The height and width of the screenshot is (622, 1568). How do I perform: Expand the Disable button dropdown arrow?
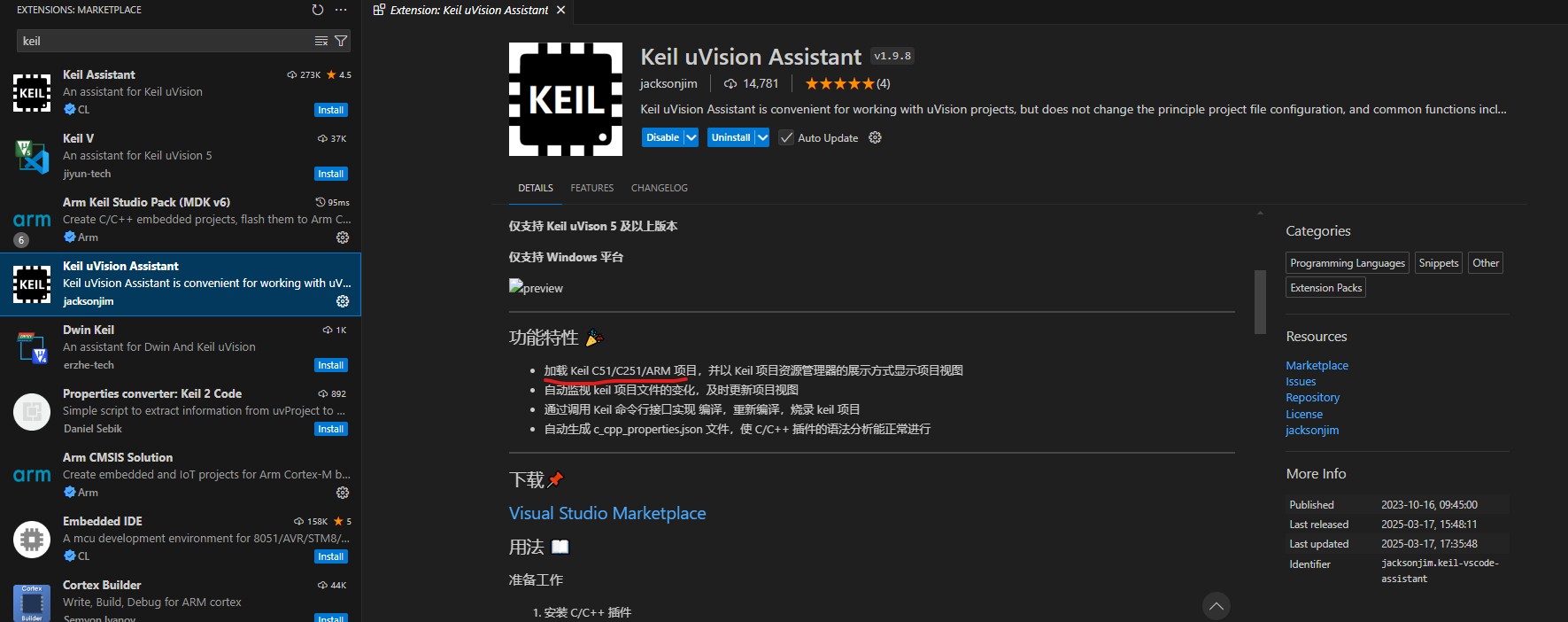(691, 137)
